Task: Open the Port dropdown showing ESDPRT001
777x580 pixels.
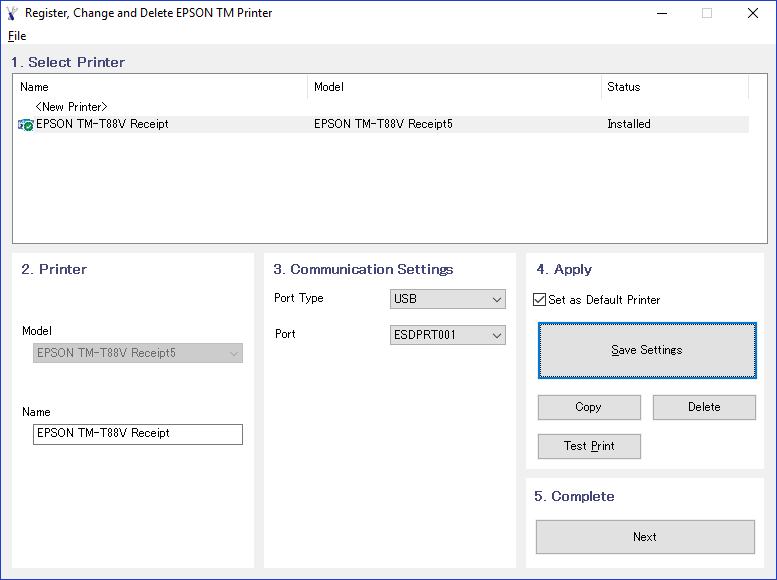Action: pos(447,335)
